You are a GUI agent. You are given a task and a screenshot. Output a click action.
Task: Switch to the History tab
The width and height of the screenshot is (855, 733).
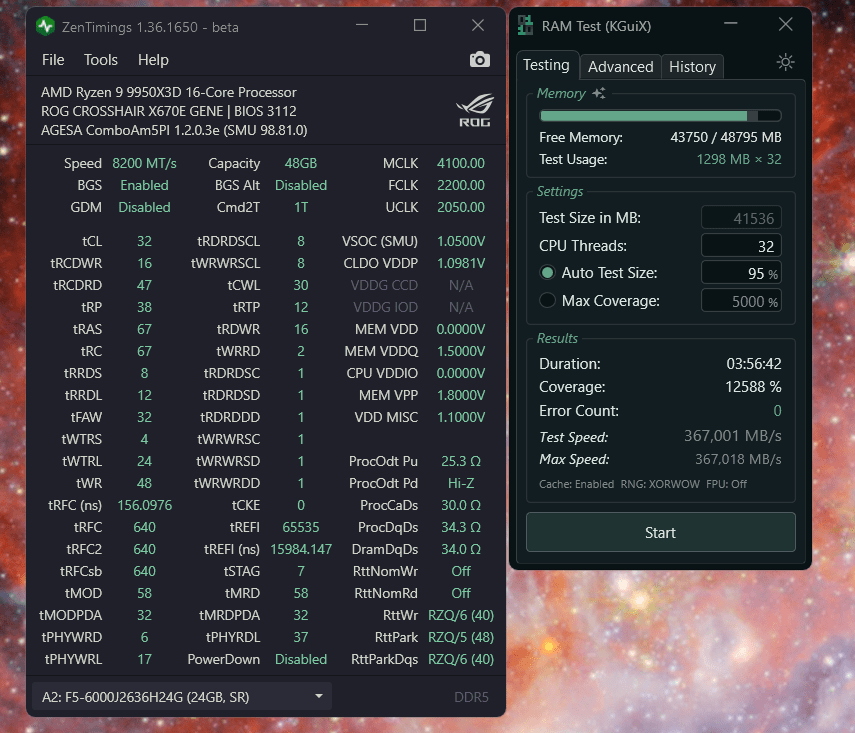tap(693, 67)
